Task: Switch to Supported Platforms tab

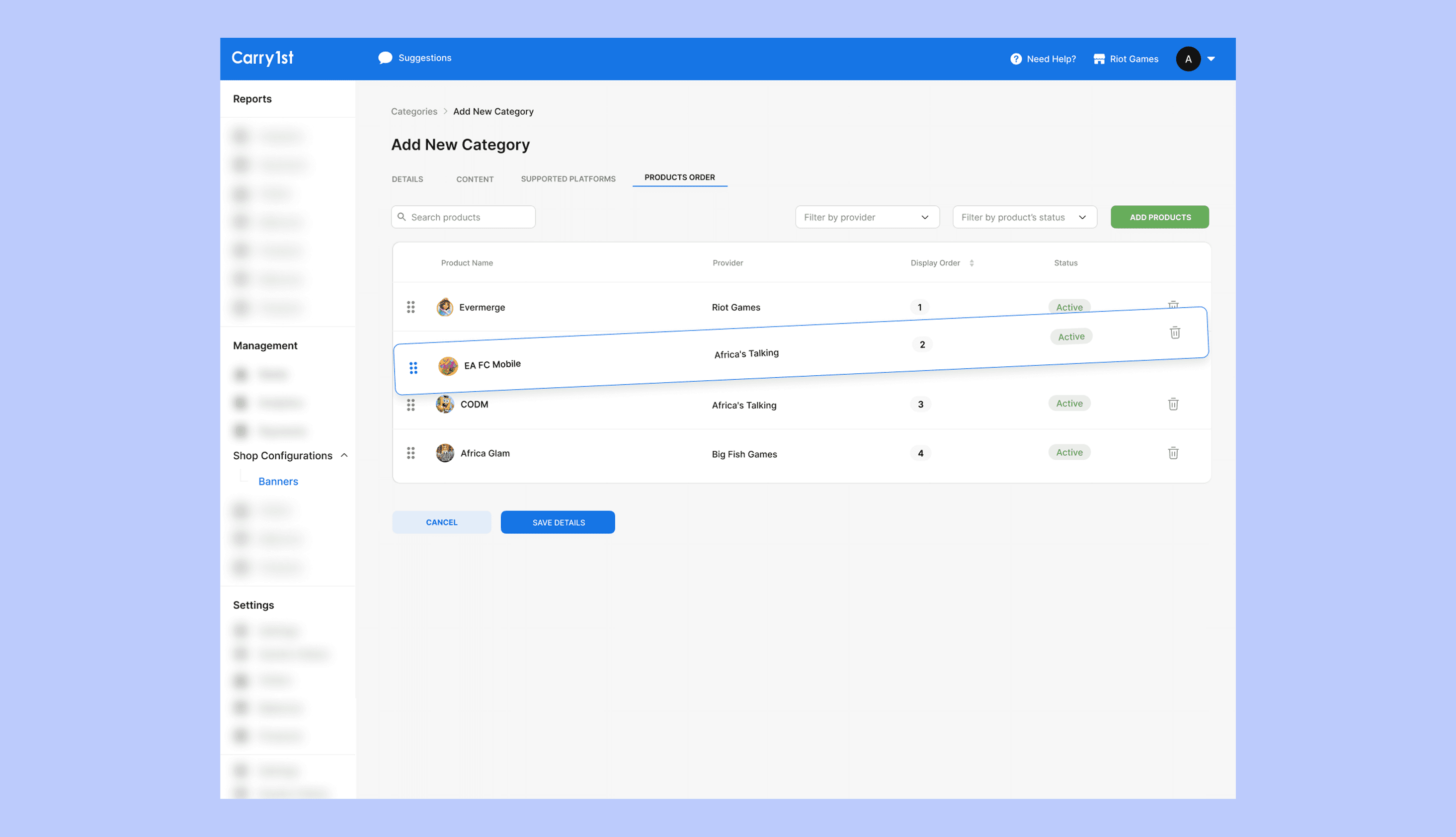Action: [x=567, y=179]
